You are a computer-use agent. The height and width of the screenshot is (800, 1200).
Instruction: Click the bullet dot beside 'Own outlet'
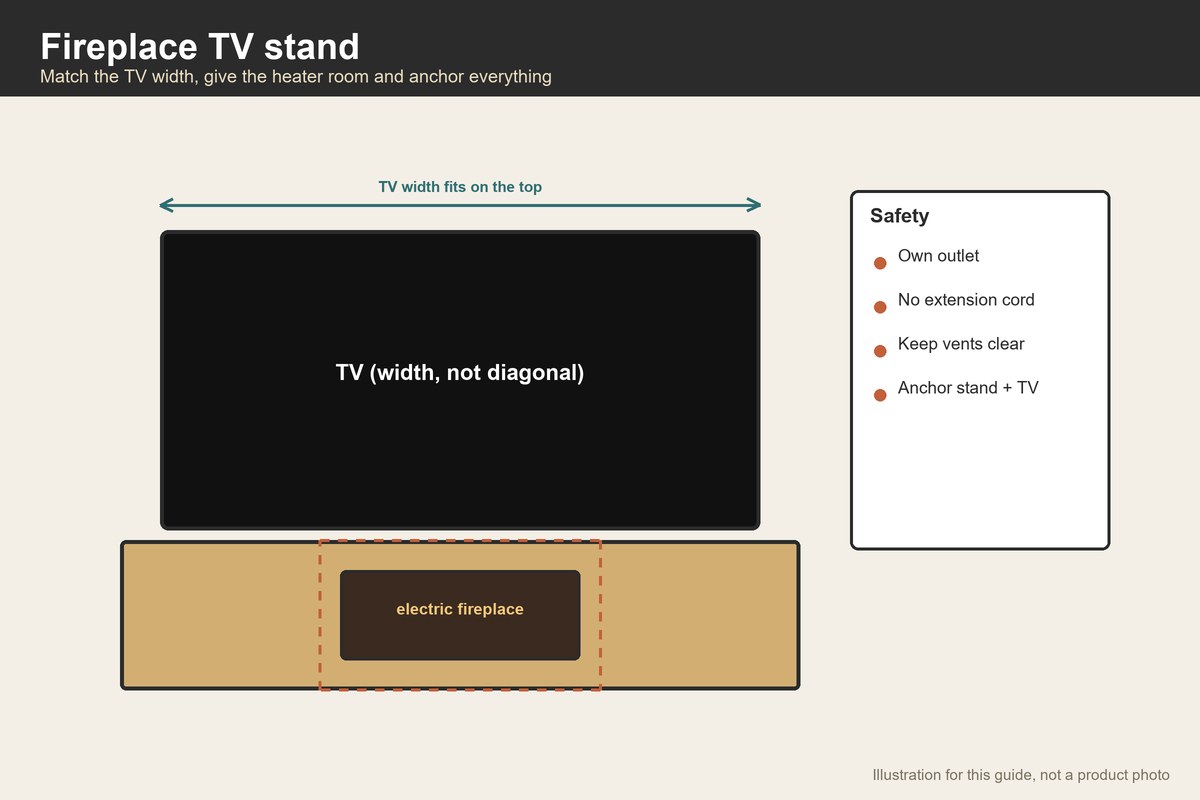point(880,263)
